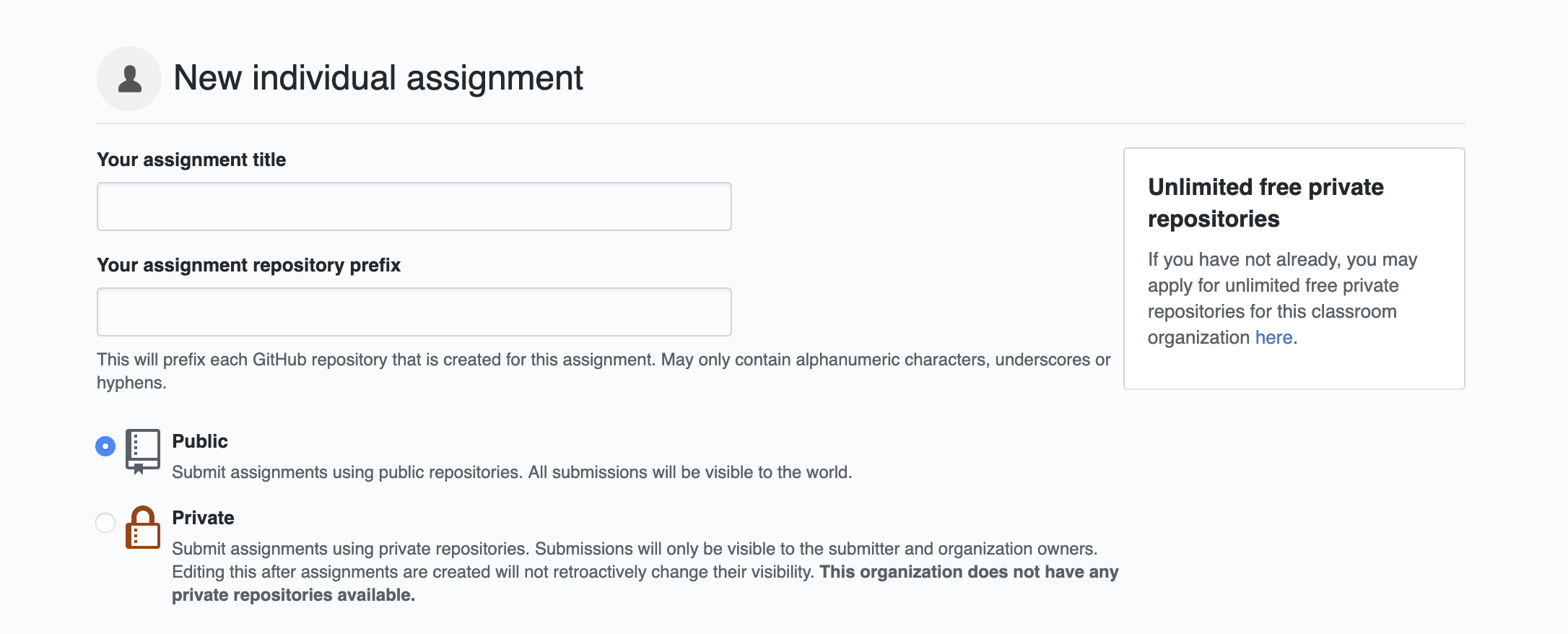Click the Public option label text
The width and height of the screenshot is (1568, 634).
tap(199, 441)
